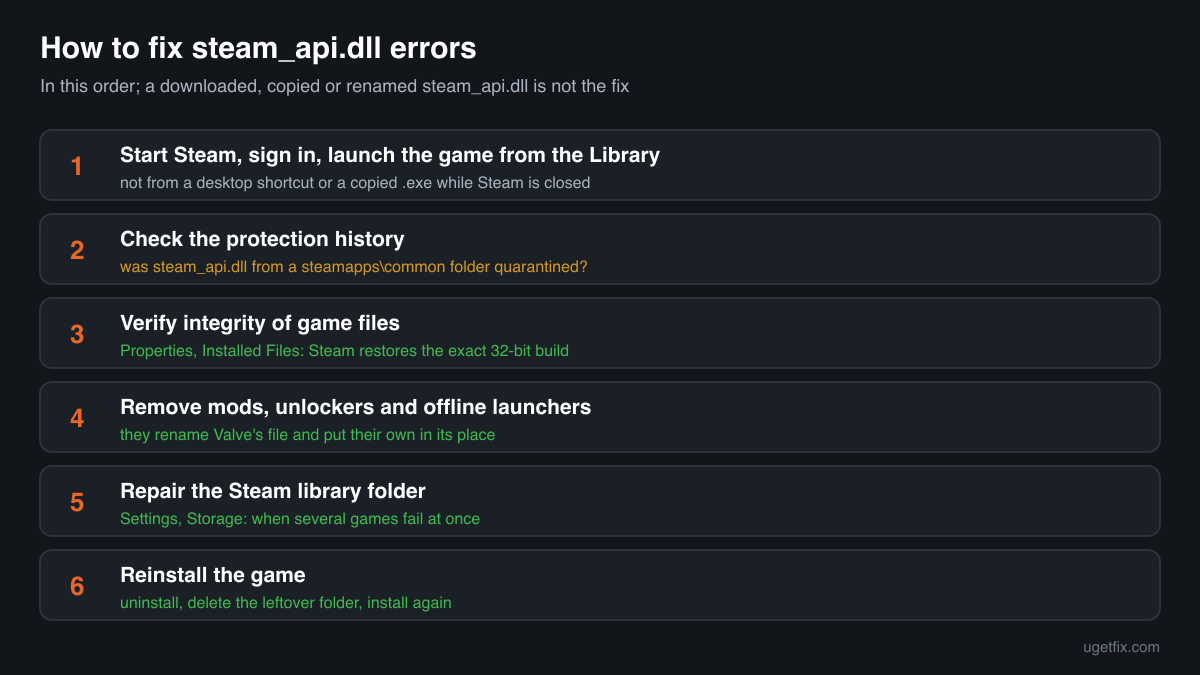The image size is (1200, 675).
Task: Select 'Check the protection history' step title
Action: [x=262, y=239]
